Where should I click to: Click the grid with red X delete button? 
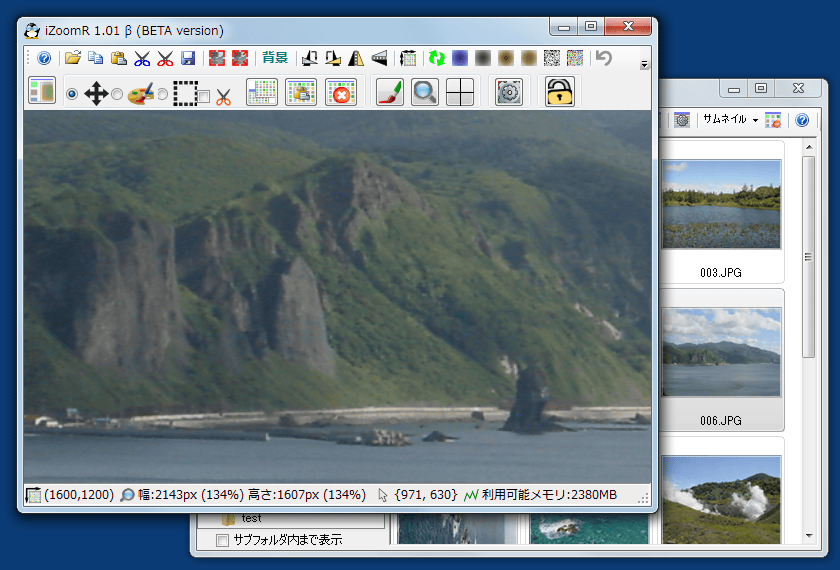point(341,92)
